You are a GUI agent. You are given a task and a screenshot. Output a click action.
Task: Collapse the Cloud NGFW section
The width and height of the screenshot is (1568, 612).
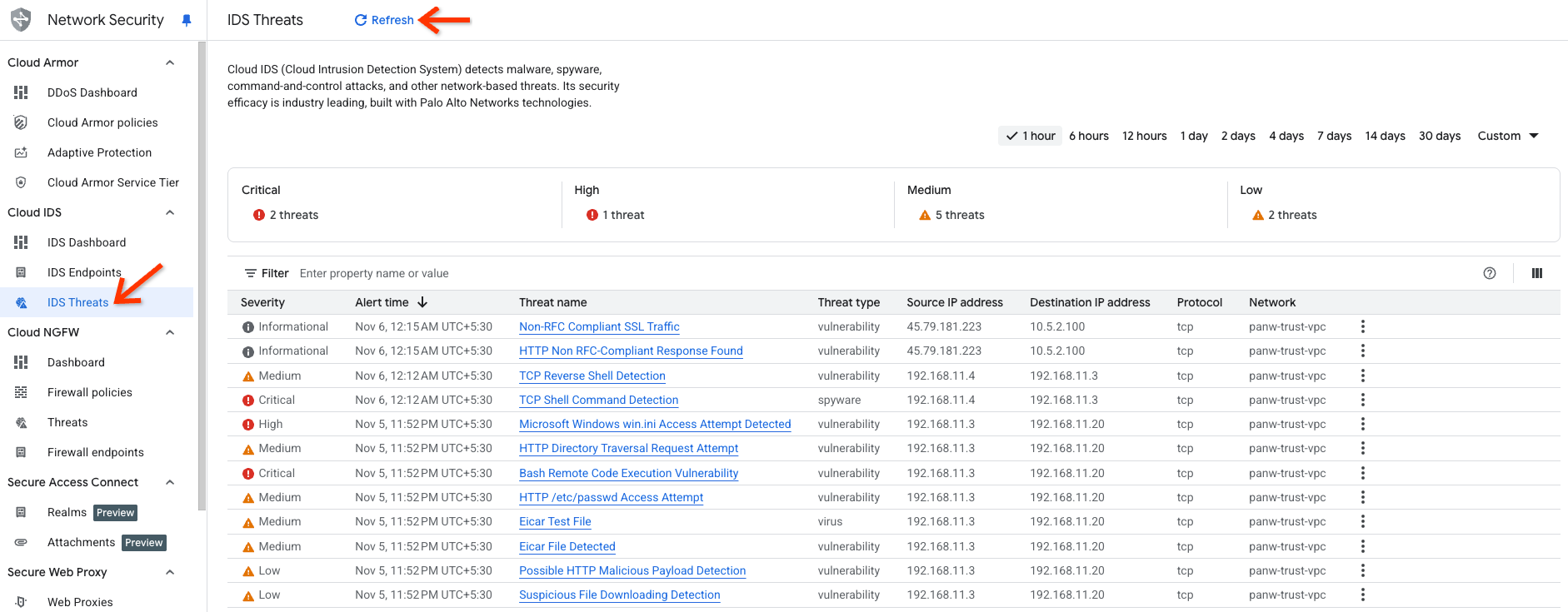click(x=170, y=332)
